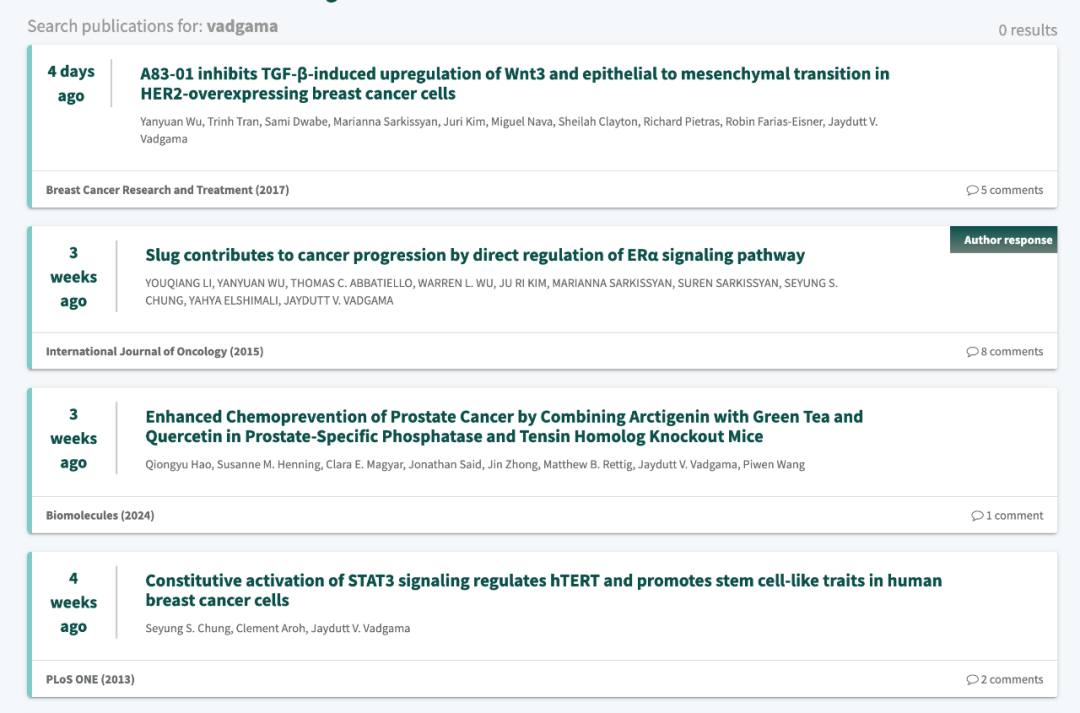Open the Constitutive activation of STAT3 article
The height and width of the screenshot is (713, 1080).
(543, 590)
